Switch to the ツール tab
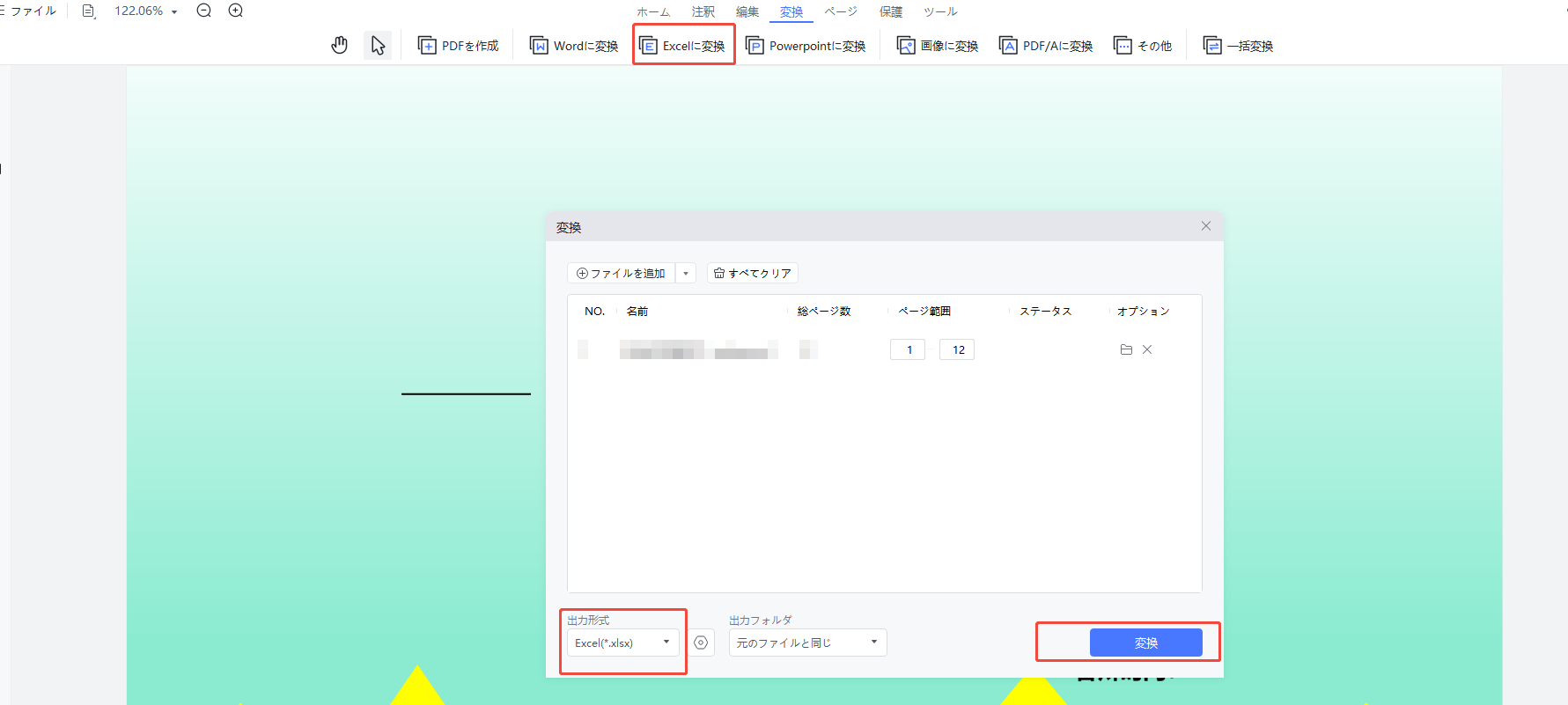 pos(940,11)
